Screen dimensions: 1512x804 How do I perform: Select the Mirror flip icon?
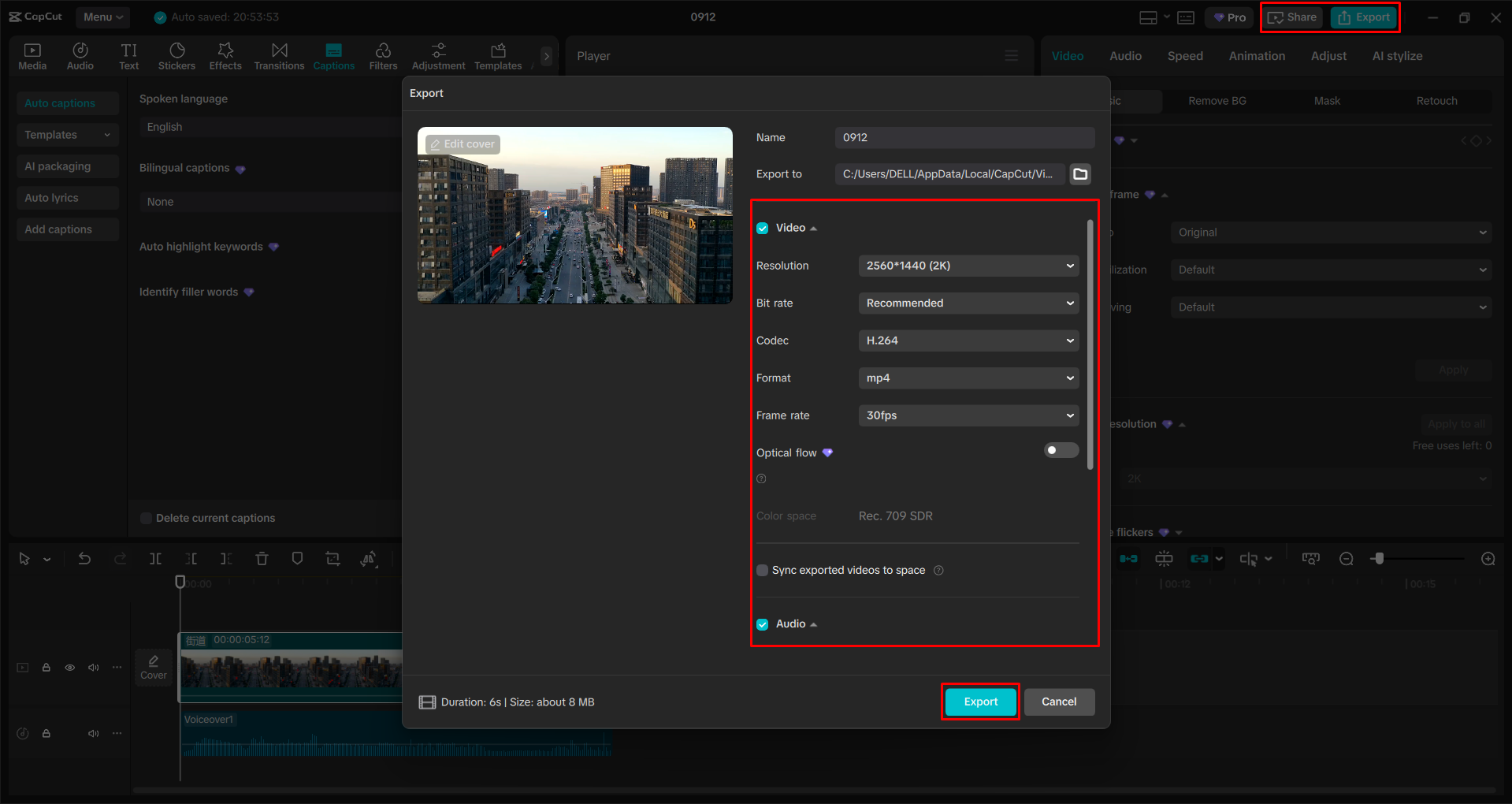[x=369, y=558]
